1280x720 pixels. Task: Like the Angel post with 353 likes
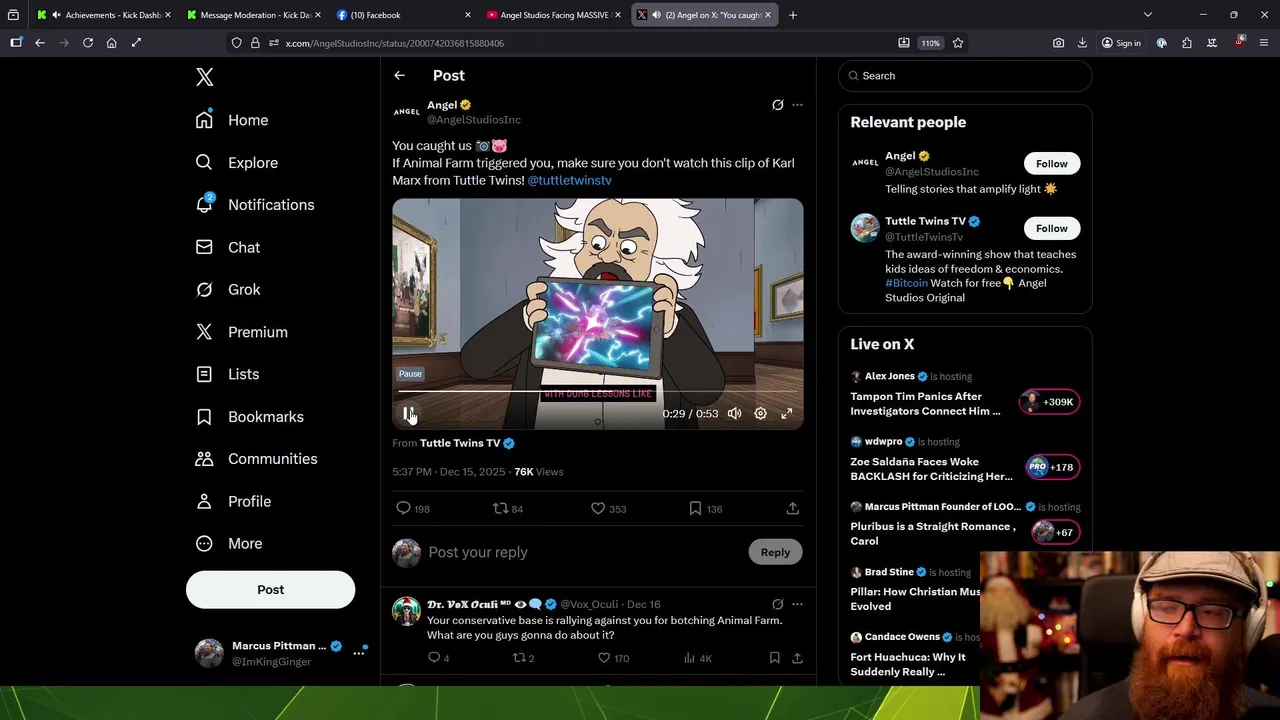point(608,509)
